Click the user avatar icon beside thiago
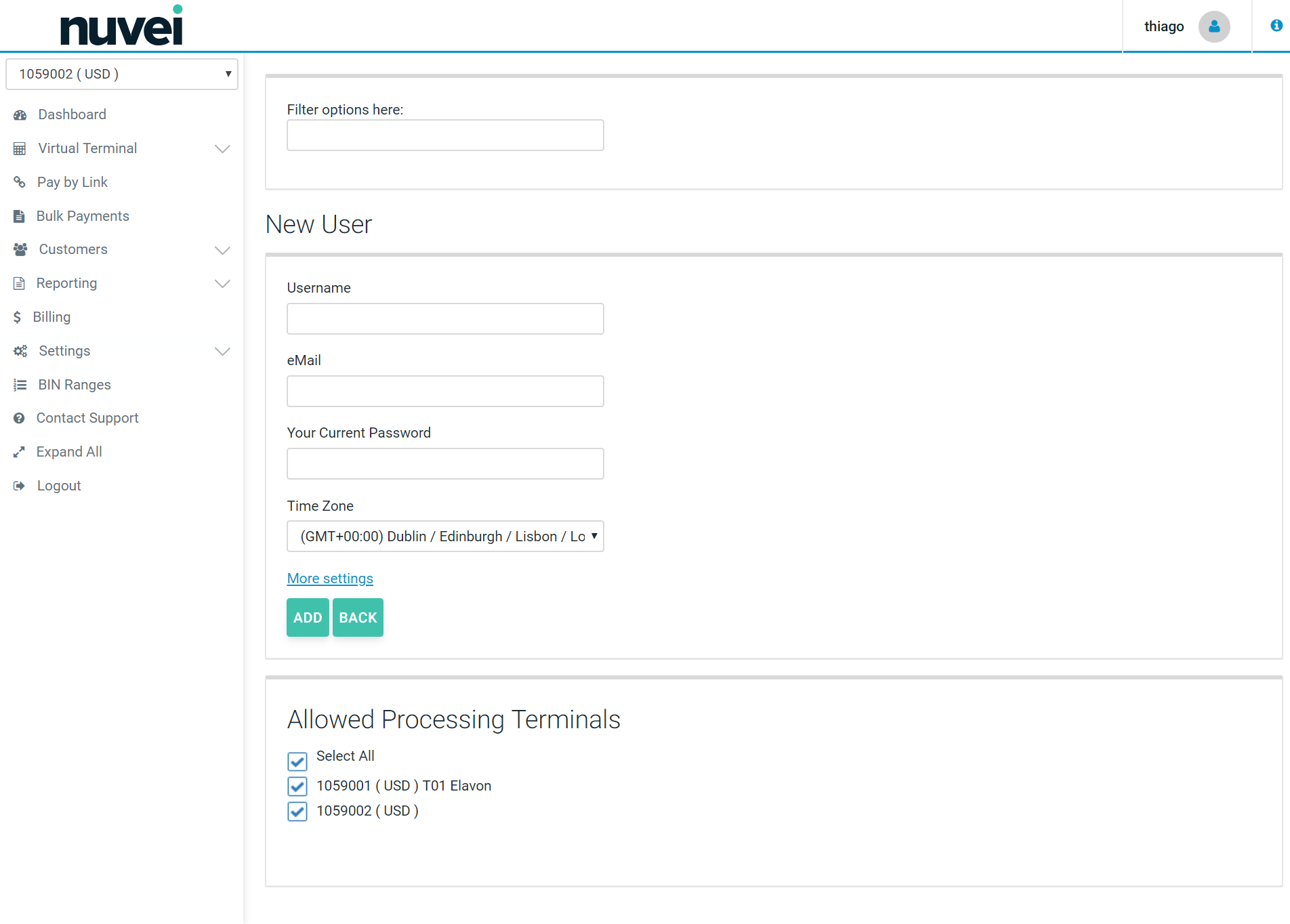 1213,26
